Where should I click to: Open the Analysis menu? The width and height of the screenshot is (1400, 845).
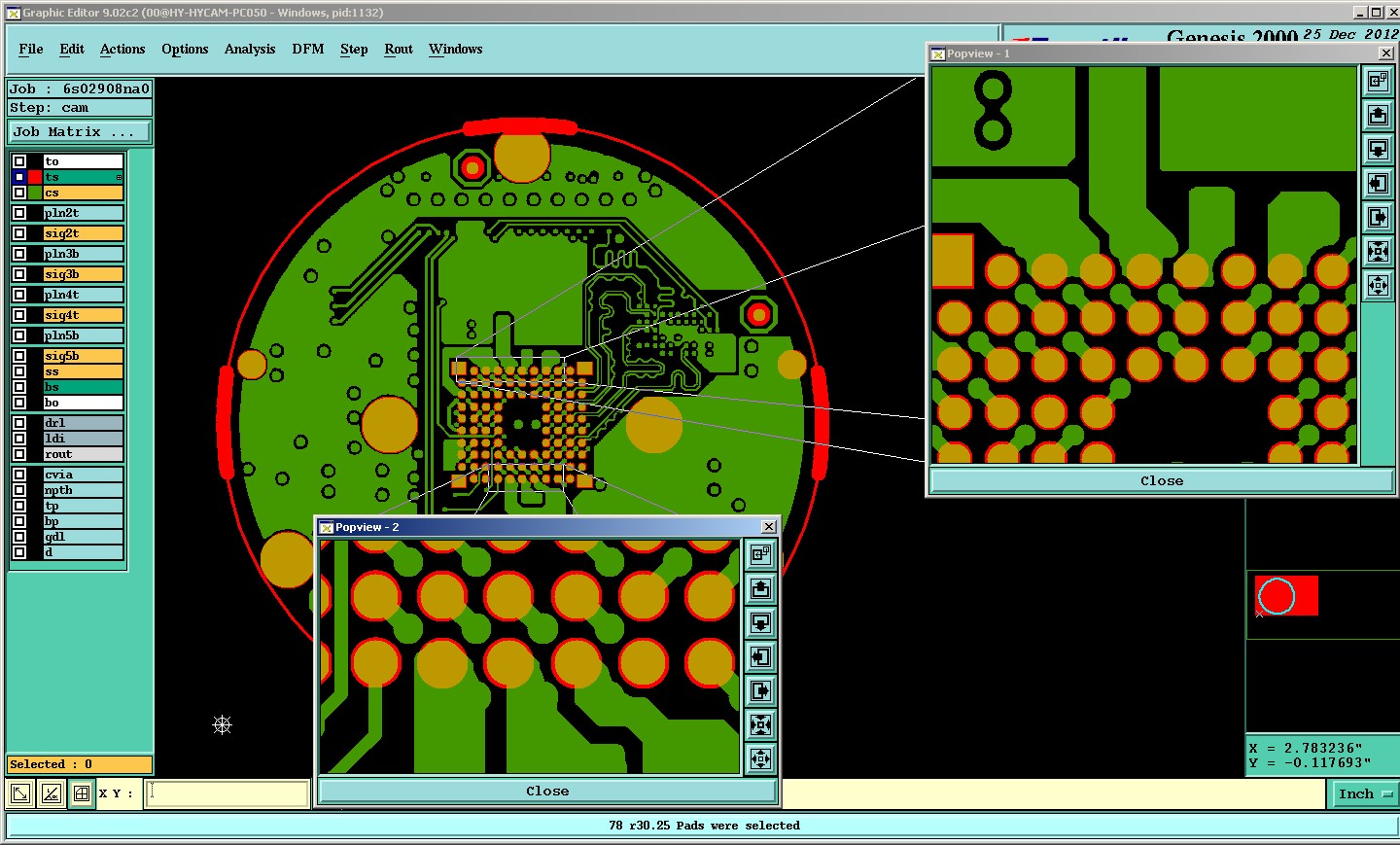click(x=250, y=49)
